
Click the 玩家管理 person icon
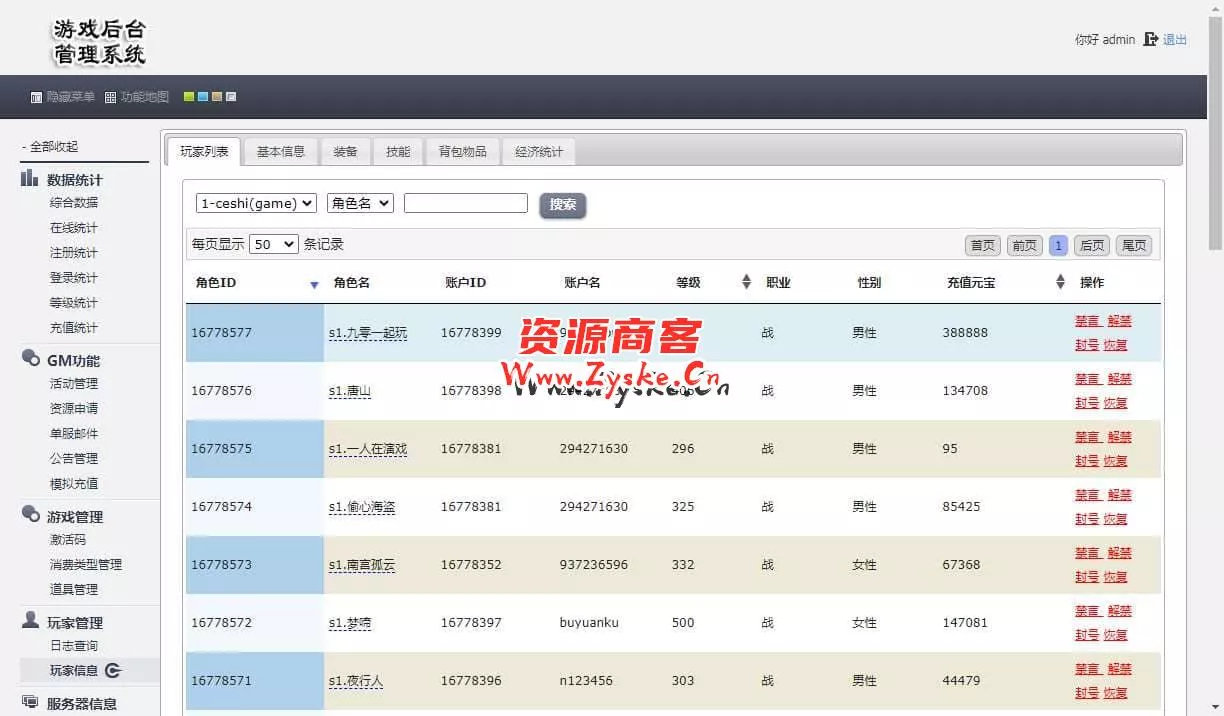pyautogui.click(x=30, y=621)
